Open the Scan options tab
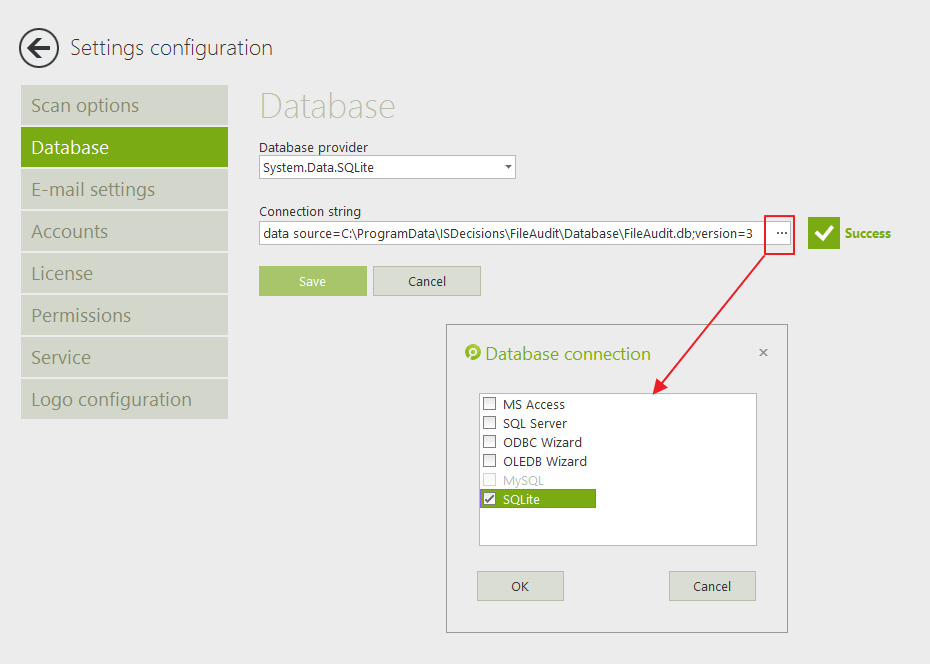Image resolution: width=930 pixels, height=664 pixels. [124, 105]
